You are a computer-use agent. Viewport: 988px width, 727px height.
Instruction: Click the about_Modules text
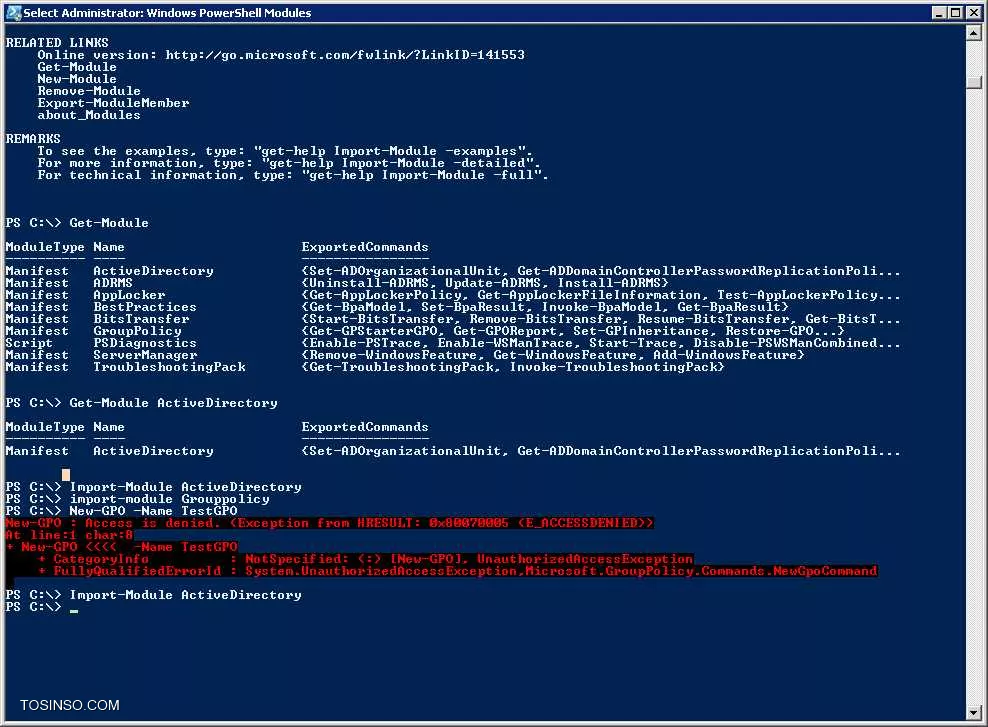[89, 115]
